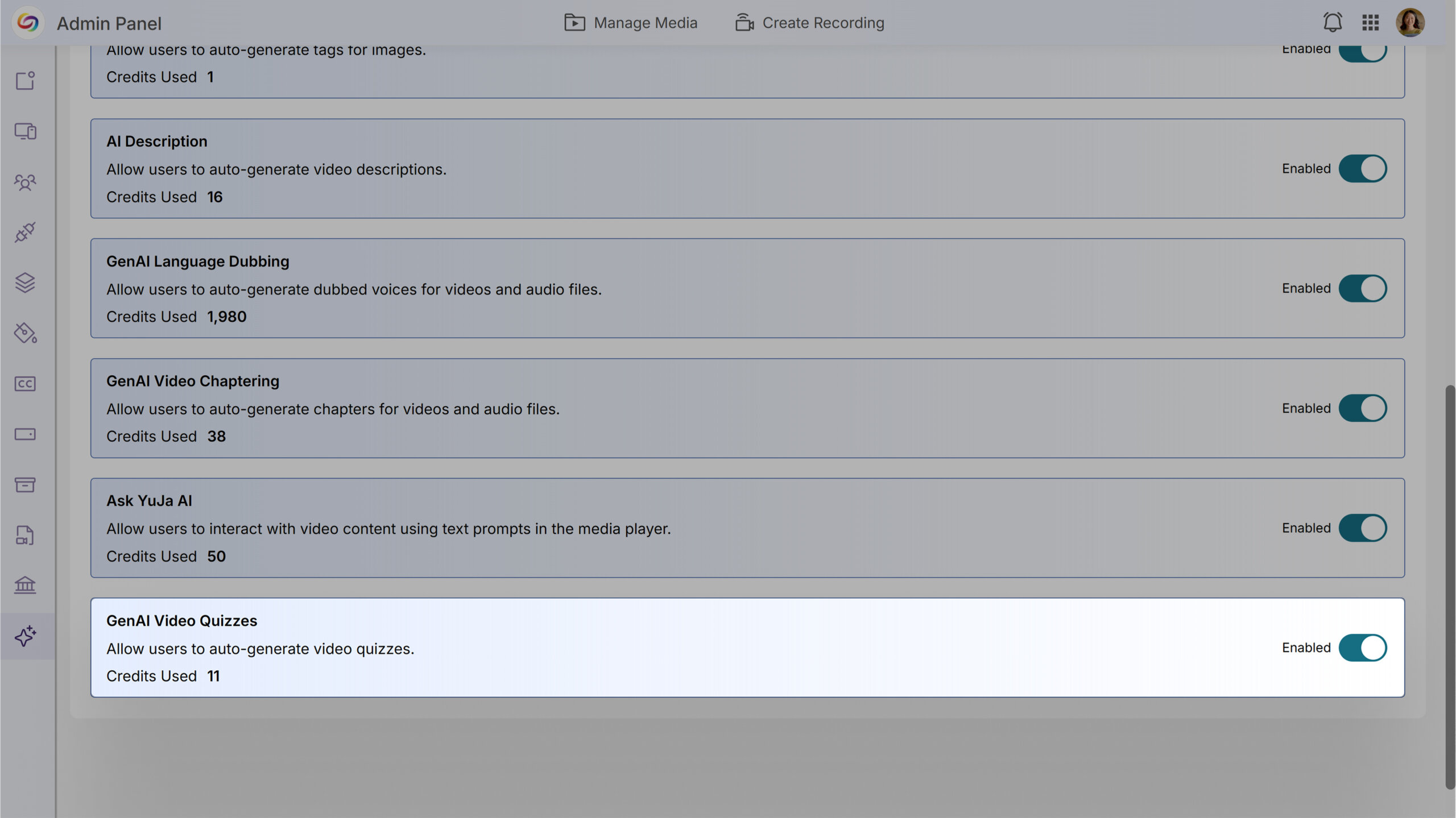Open the user profile avatar
Image resolution: width=1456 pixels, height=818 pixels.
pyautogui.click(x=1410, y=23)
